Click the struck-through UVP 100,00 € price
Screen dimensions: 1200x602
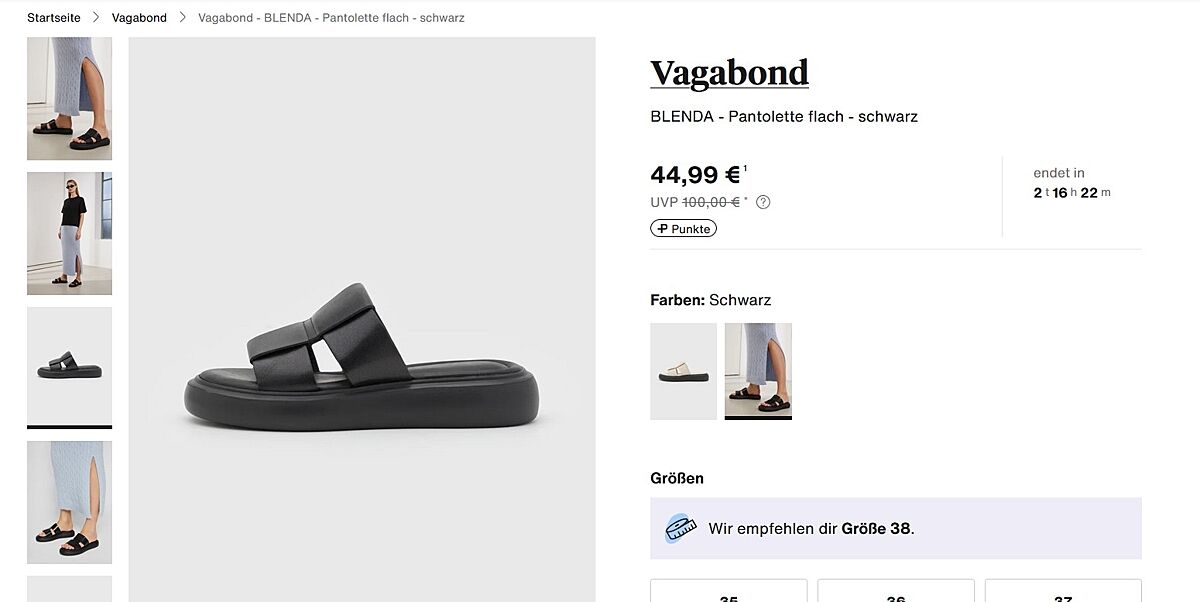(711, 202)
